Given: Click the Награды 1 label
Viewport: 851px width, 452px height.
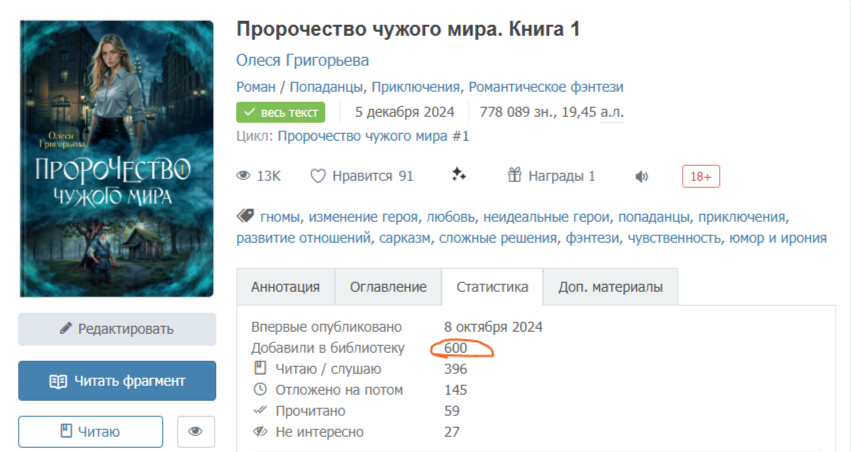Looking at the screenshot, I should [562, 176].
